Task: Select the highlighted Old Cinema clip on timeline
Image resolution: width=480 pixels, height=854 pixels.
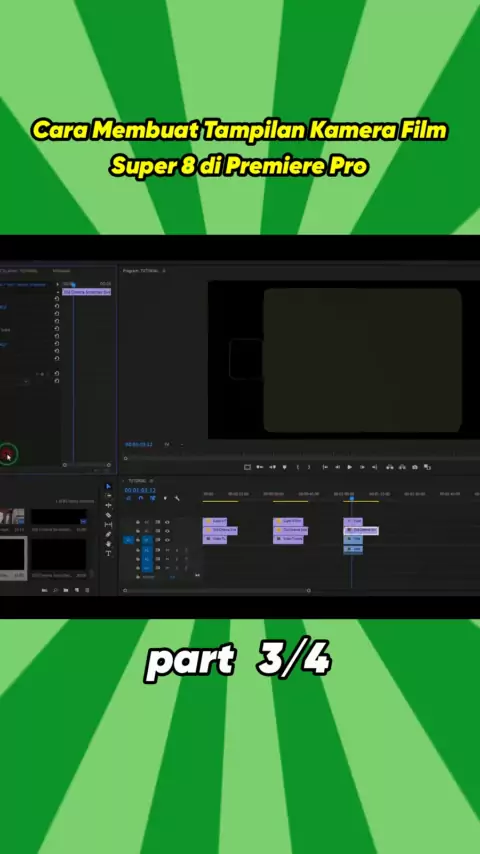Action: point(361,530)
